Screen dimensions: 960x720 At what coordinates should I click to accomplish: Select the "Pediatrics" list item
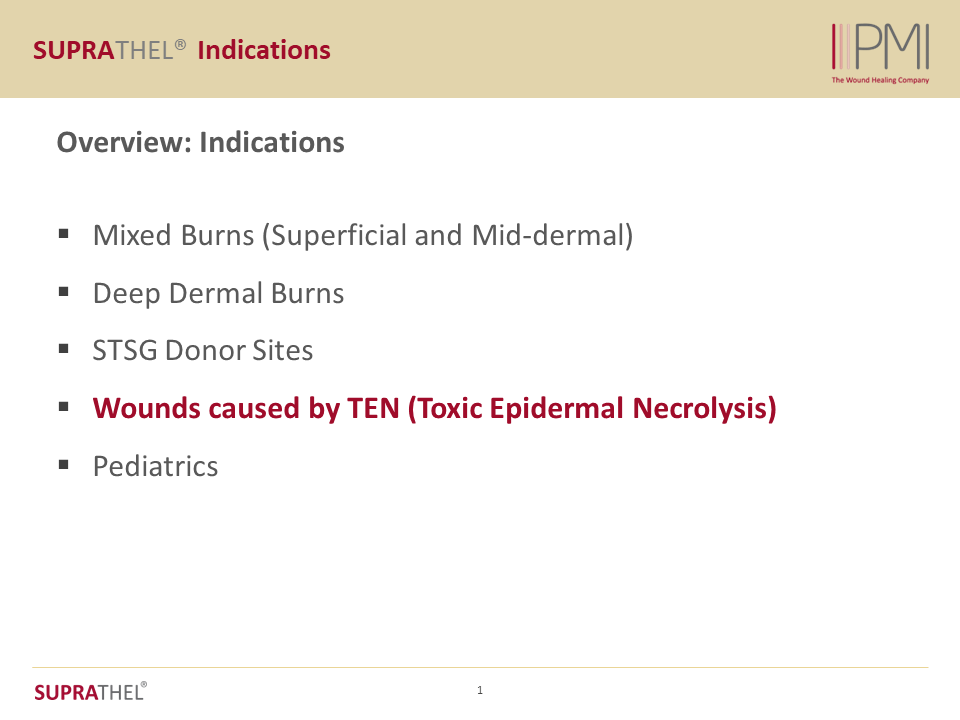click(x=155, y=466)
